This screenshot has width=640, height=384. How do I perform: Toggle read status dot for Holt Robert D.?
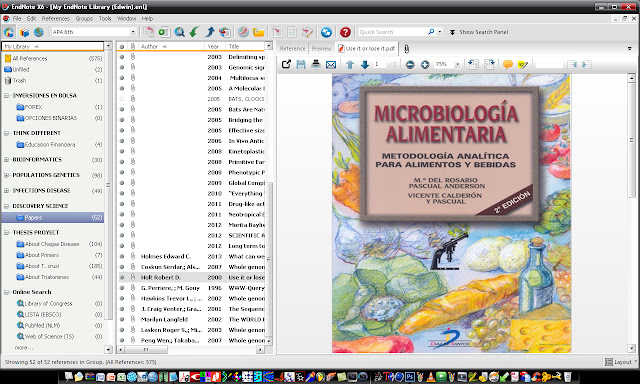click(122, 277)
